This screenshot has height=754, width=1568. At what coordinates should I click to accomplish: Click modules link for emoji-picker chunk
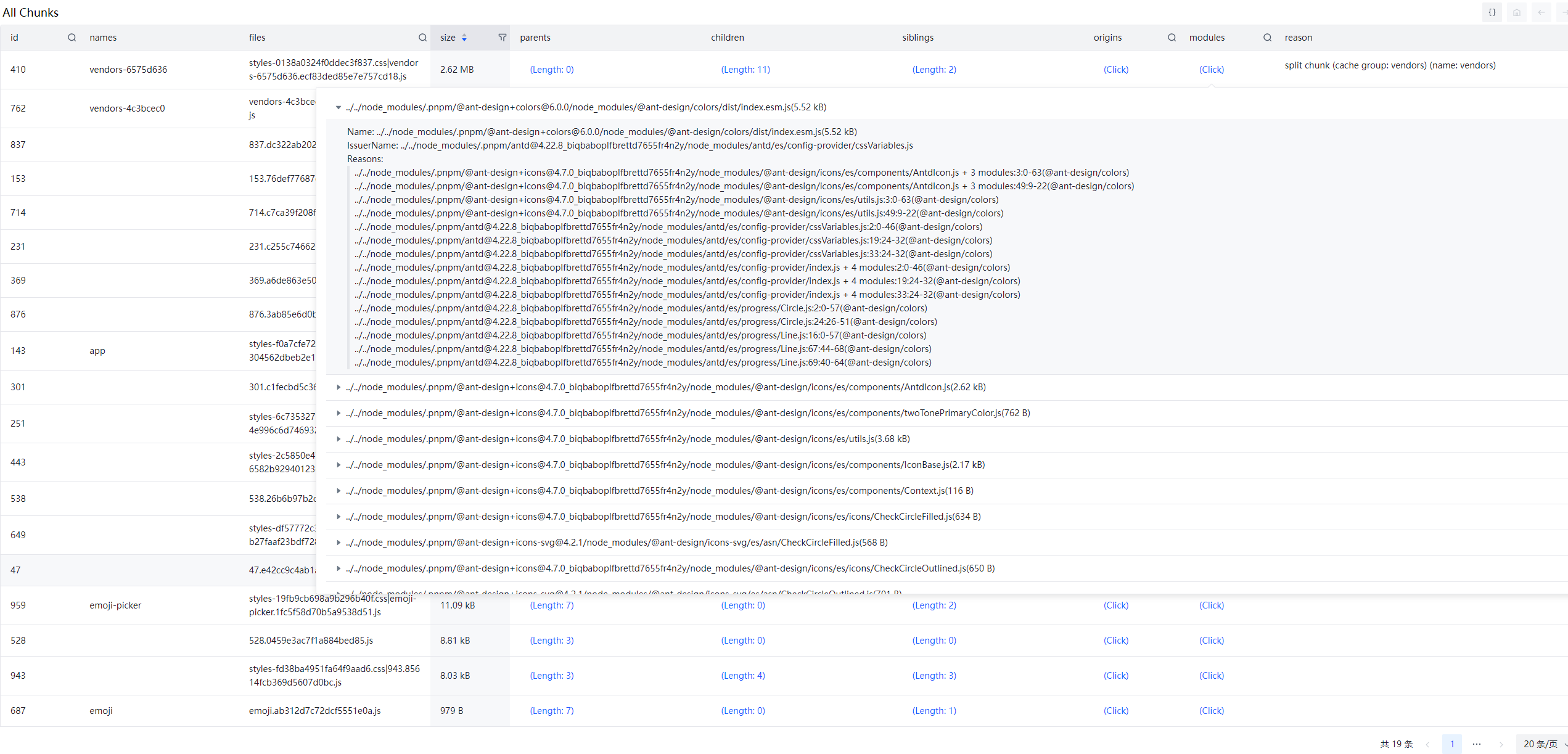(x=1211, y=605)
